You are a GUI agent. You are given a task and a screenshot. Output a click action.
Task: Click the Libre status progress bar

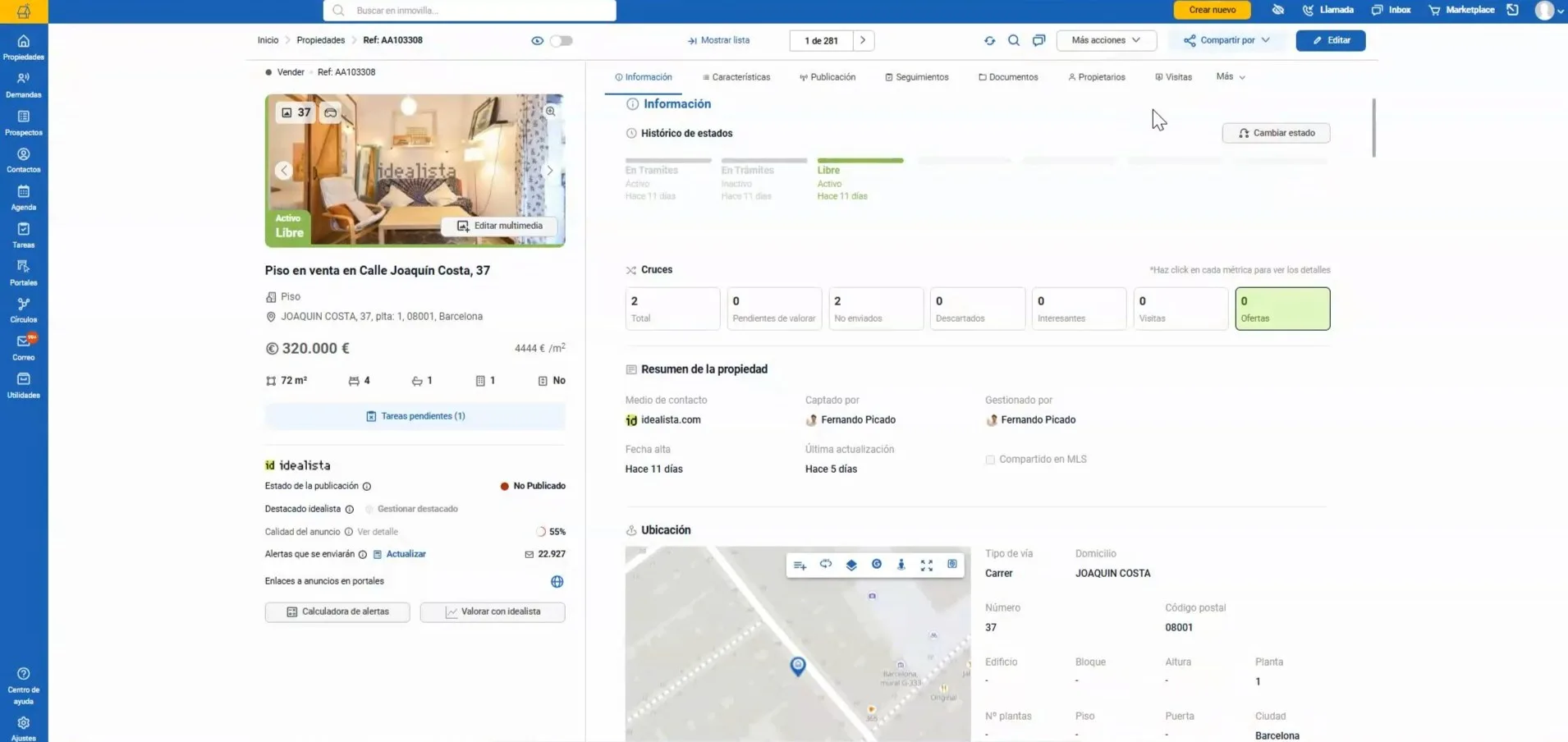[860, 161]
